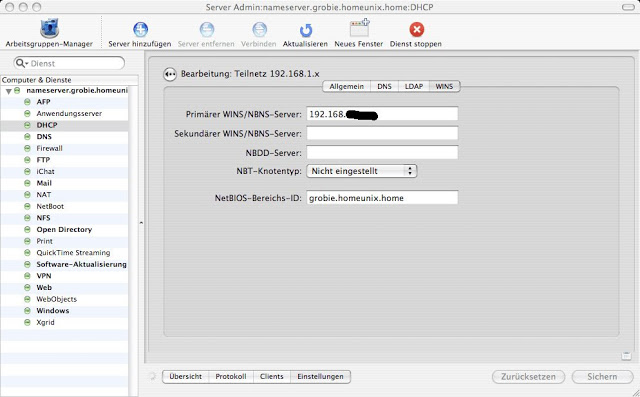This screenshot has height=397, width=640.
Task: Open the NBT-Knotentyp dropdown
Action: (x=362, y=171)
